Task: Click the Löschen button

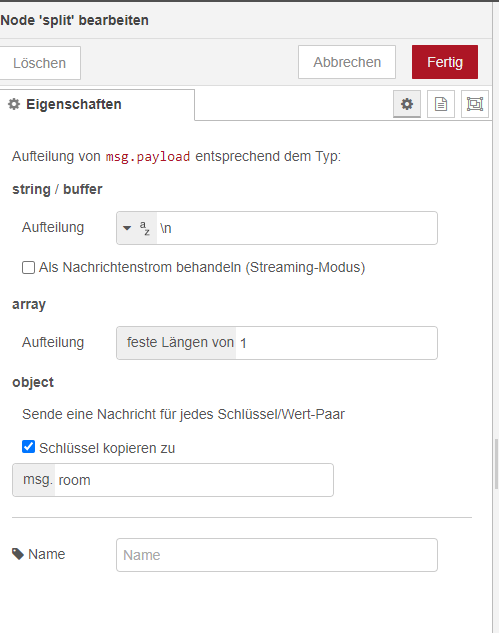Action: click(40, 63)
